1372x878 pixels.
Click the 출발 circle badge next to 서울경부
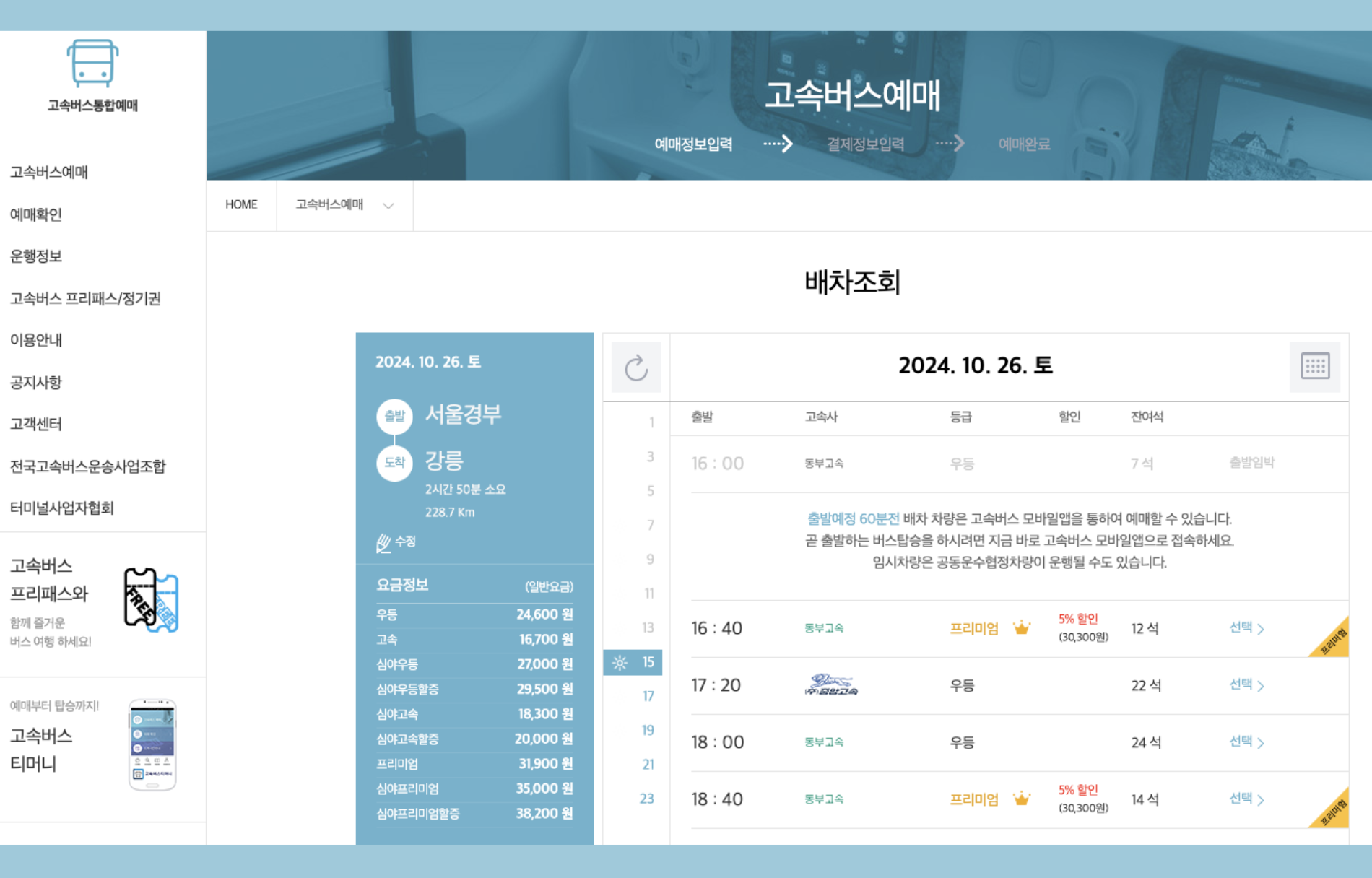(x=394, y=416)
